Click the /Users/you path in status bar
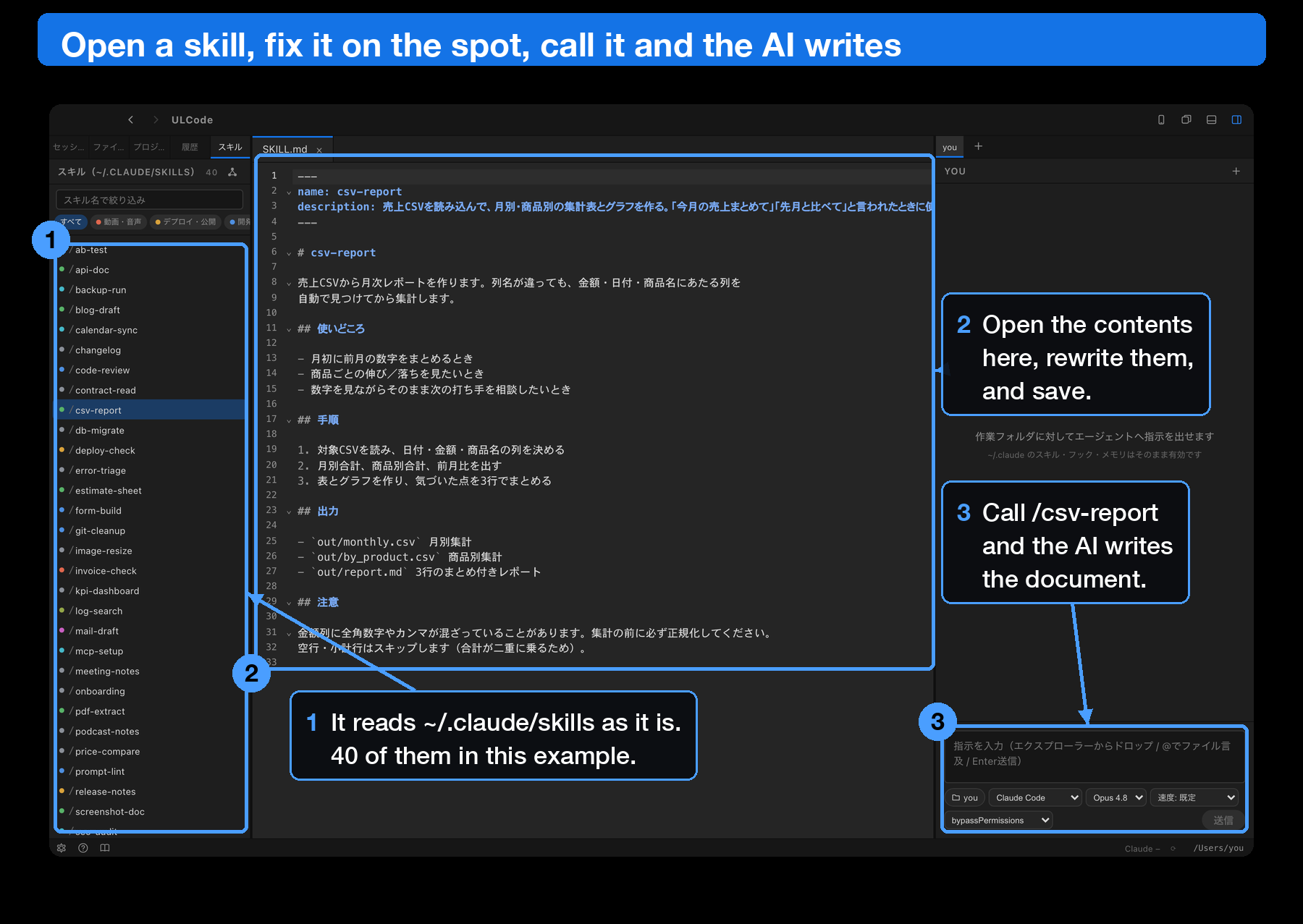 point(1218,849)
